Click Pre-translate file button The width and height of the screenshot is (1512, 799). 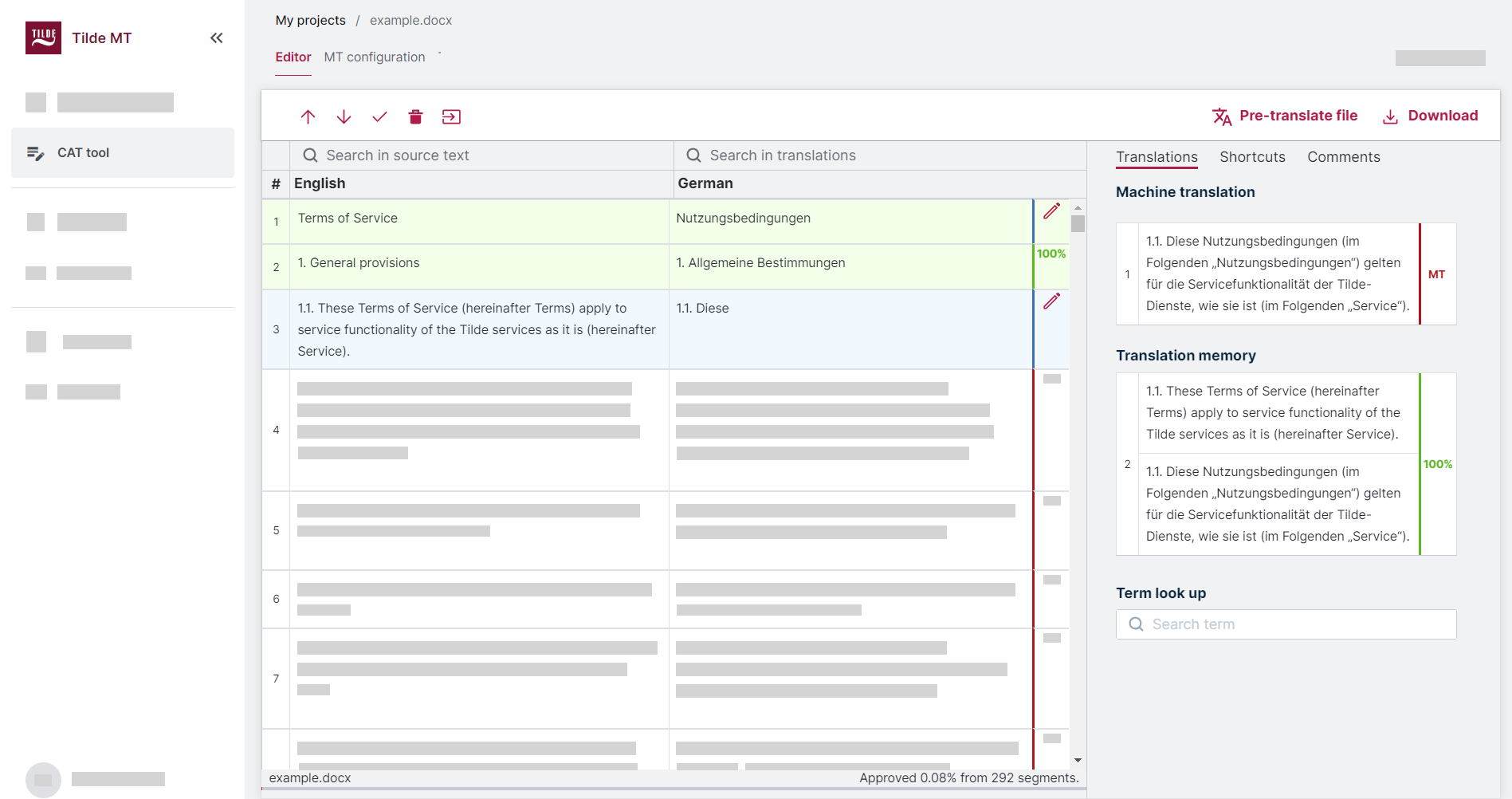(1285, 116)
